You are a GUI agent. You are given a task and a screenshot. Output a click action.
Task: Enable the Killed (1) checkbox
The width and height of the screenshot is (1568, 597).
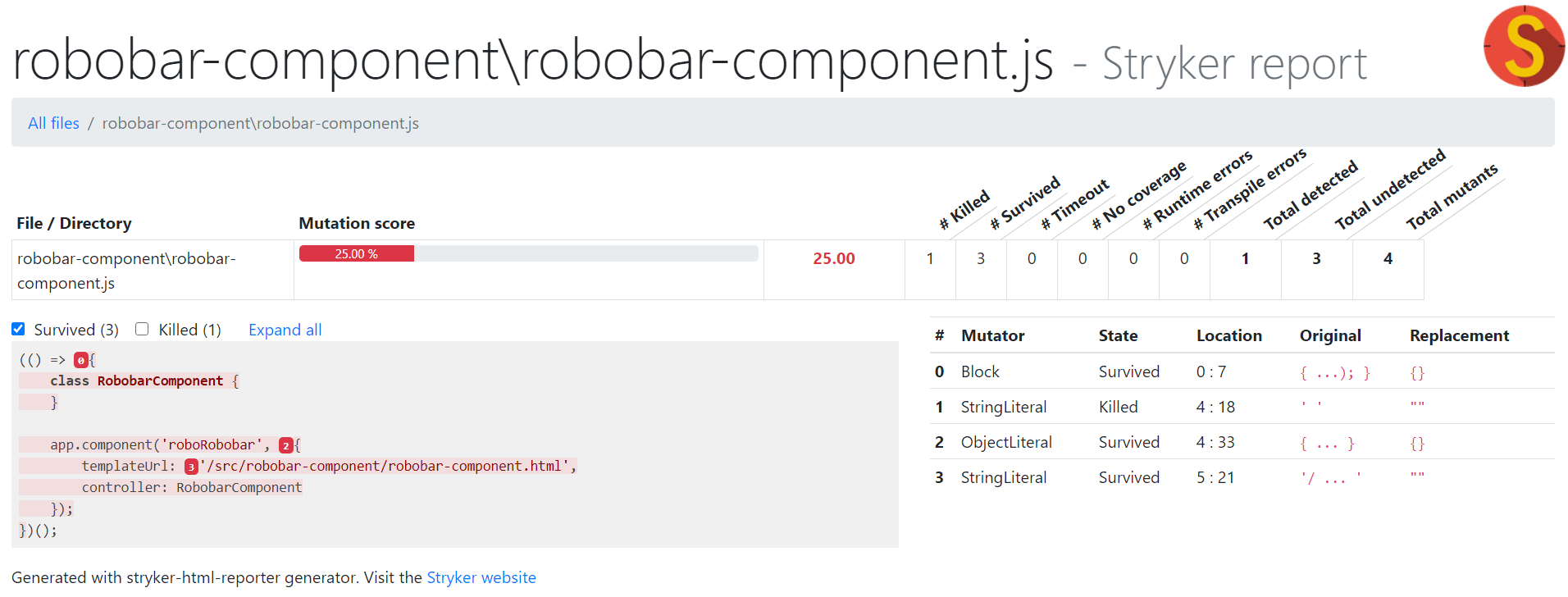pyautogui.click(x=142, y=329)
